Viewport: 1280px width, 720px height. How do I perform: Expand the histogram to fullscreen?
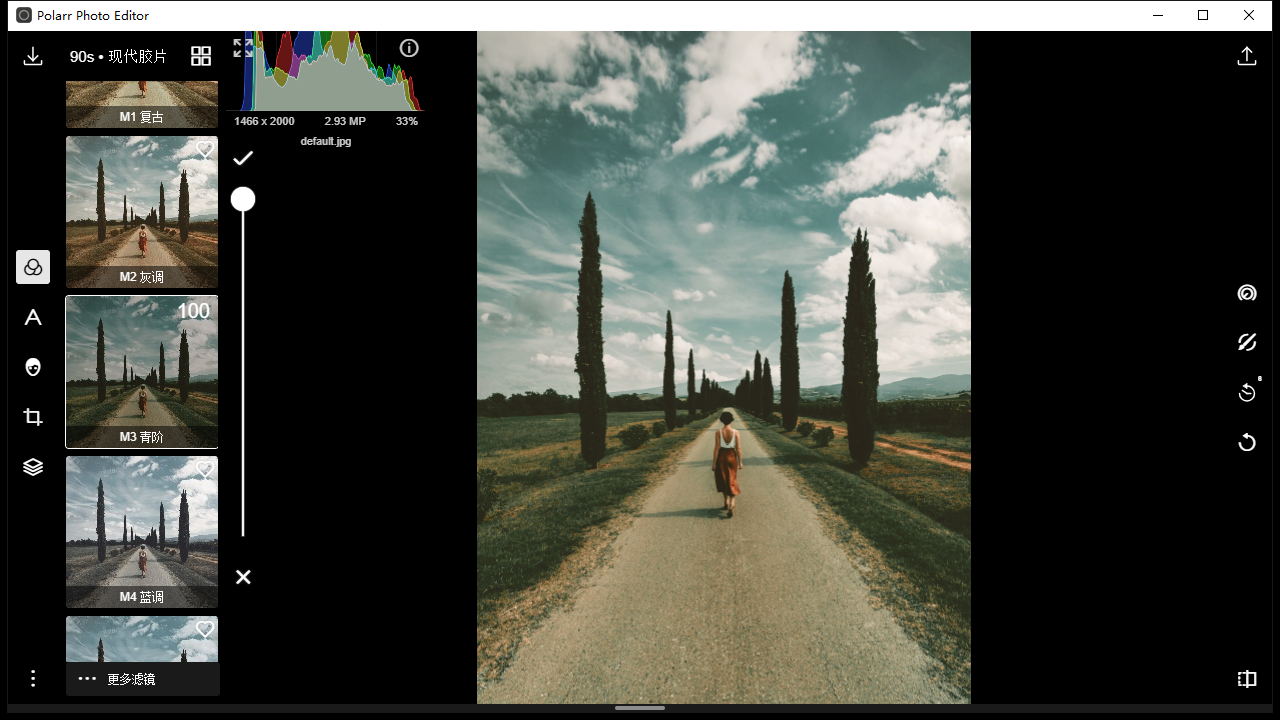pos(243,47)
